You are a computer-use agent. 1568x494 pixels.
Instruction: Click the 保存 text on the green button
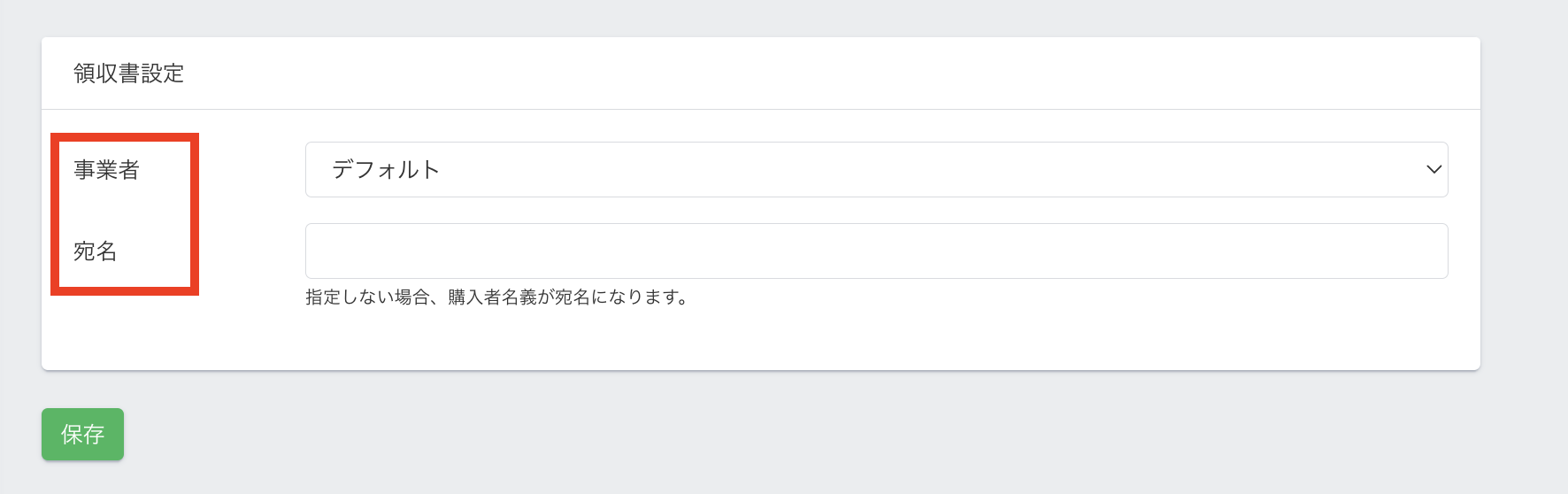[82, 434]
